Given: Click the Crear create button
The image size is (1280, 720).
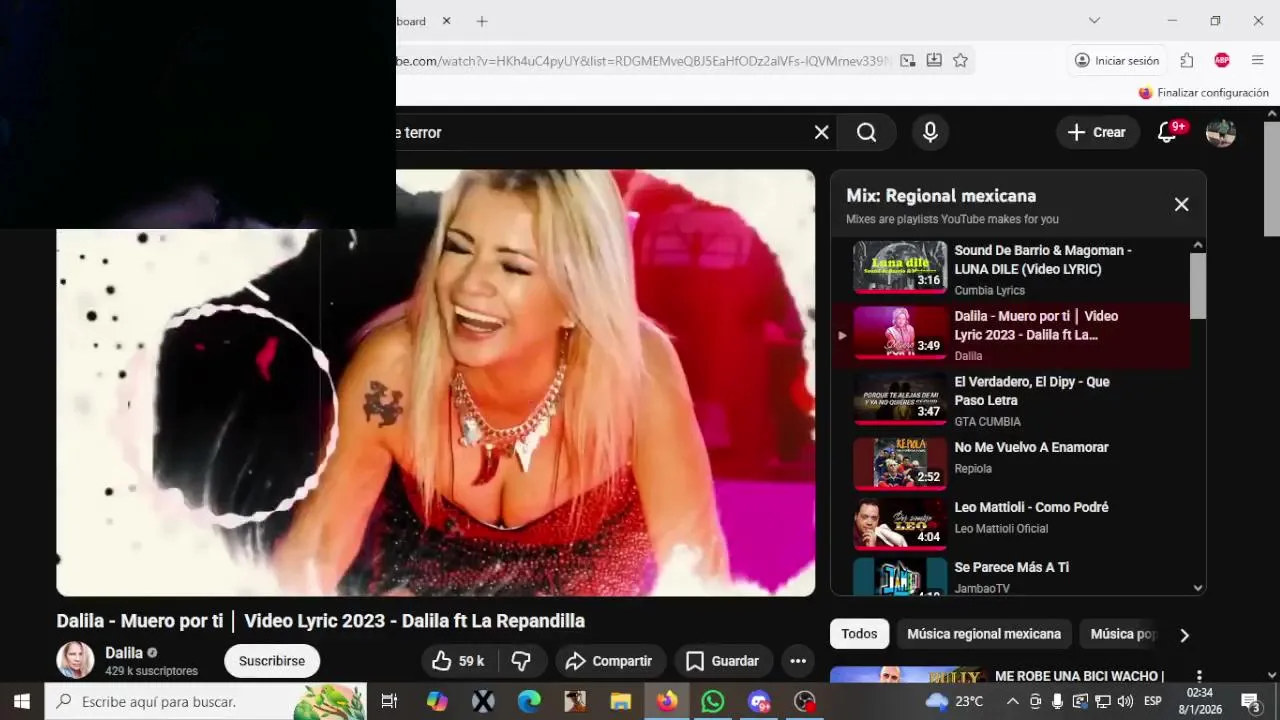Looking at the screenshot, I should click(x=1097, y=132).
